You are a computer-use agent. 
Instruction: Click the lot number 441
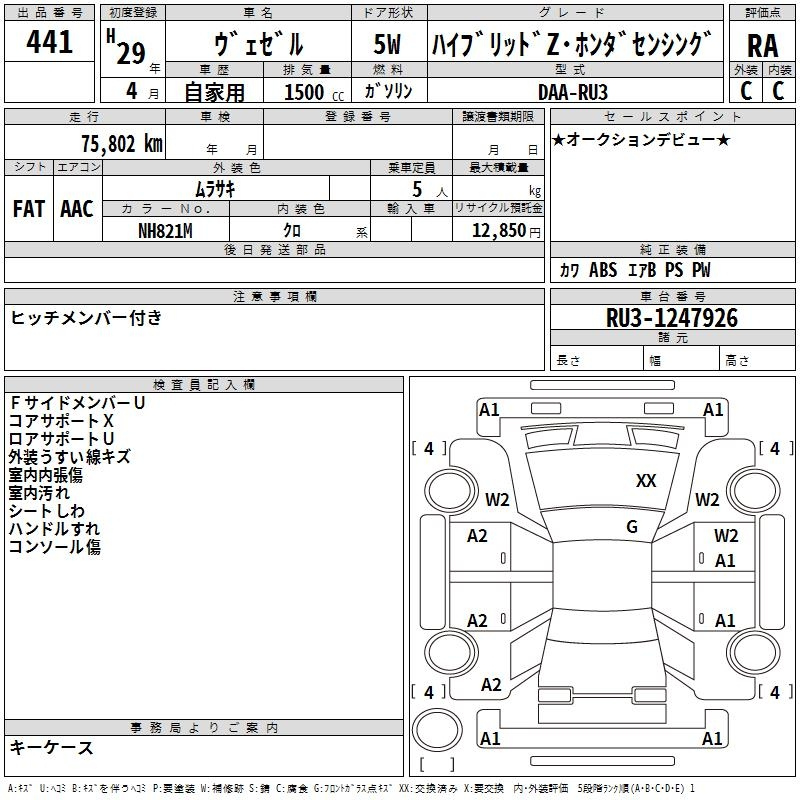[50, 43]
